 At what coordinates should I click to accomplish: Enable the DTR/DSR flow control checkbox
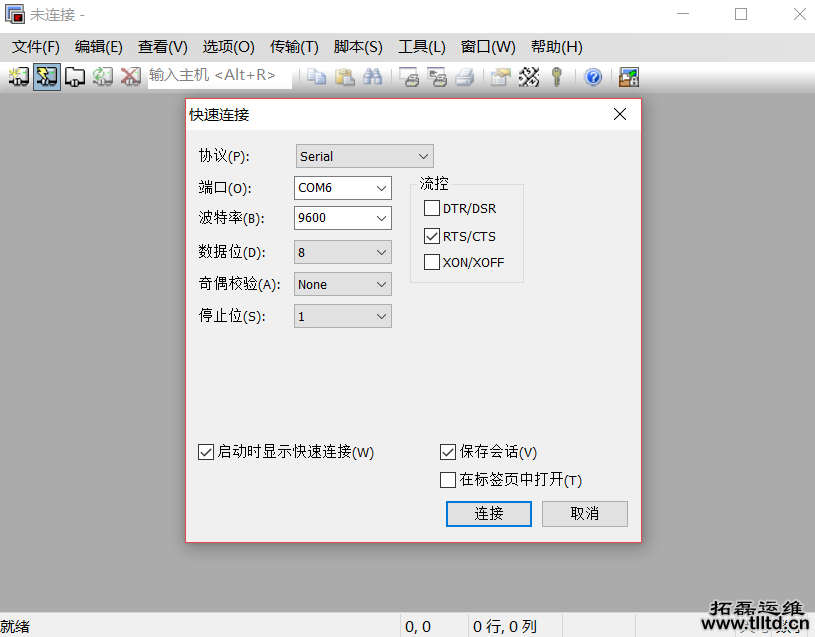pos(433,208)
